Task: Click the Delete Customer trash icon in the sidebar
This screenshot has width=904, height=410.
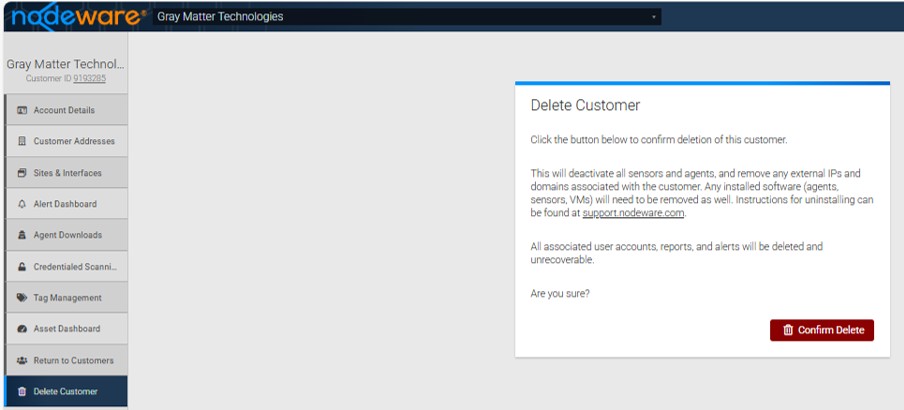Action: pos(22,392)
